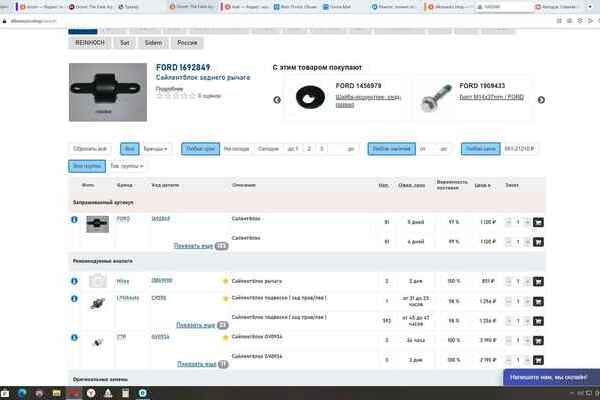Add the CTR 24 часа offer to cart
Viewport: 600px width, 400px height.
538,340
